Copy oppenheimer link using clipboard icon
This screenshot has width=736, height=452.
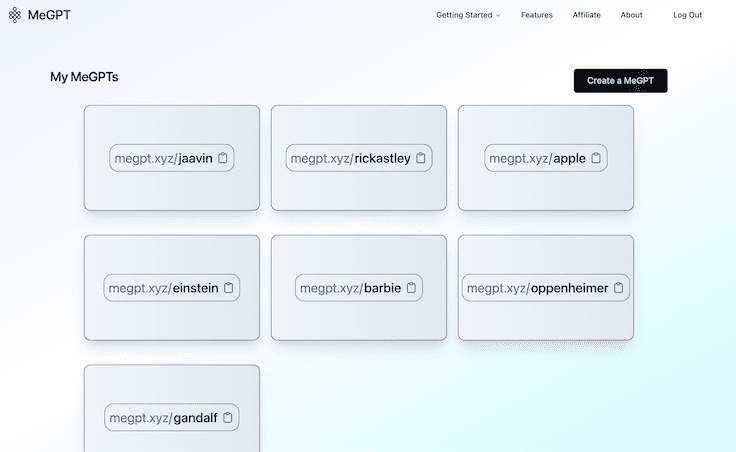point(618,288)
